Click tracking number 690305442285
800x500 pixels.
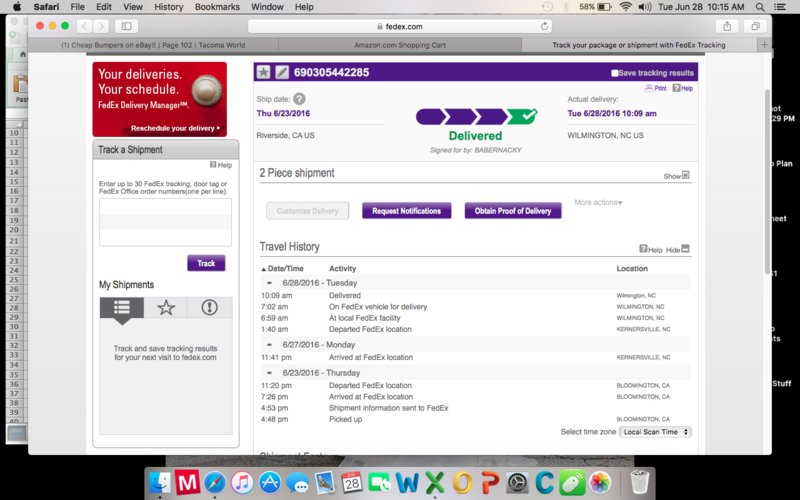pyautogui.click(x=332, y=72)
